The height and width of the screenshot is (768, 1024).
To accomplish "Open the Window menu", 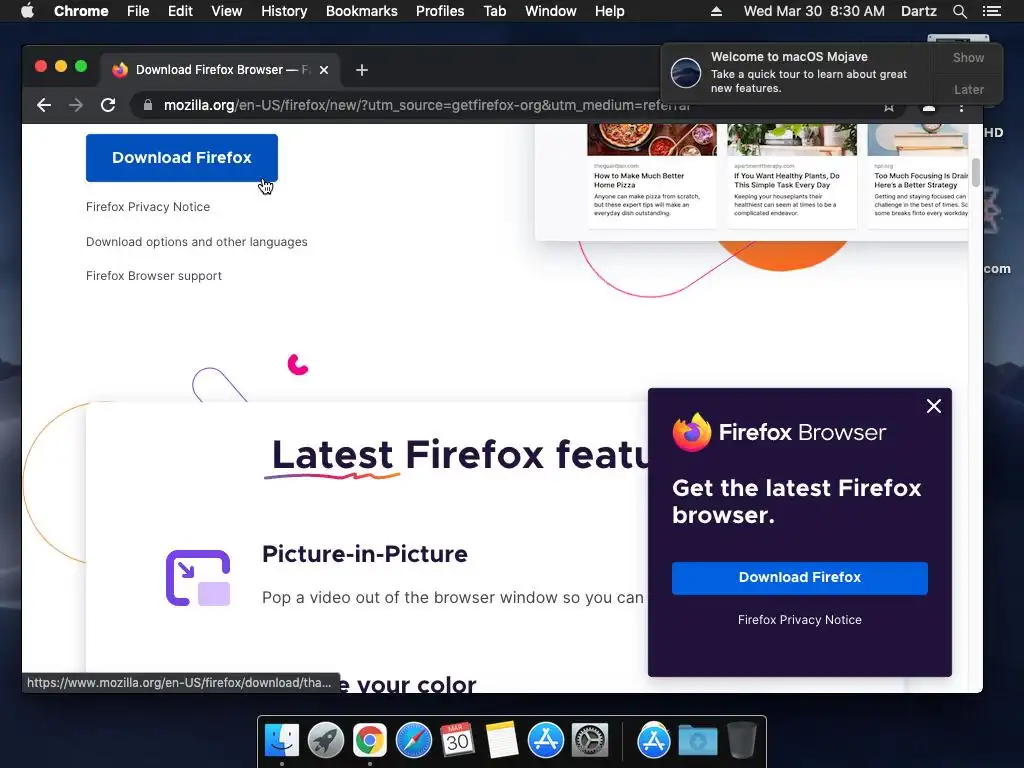I will pos(551,11).
